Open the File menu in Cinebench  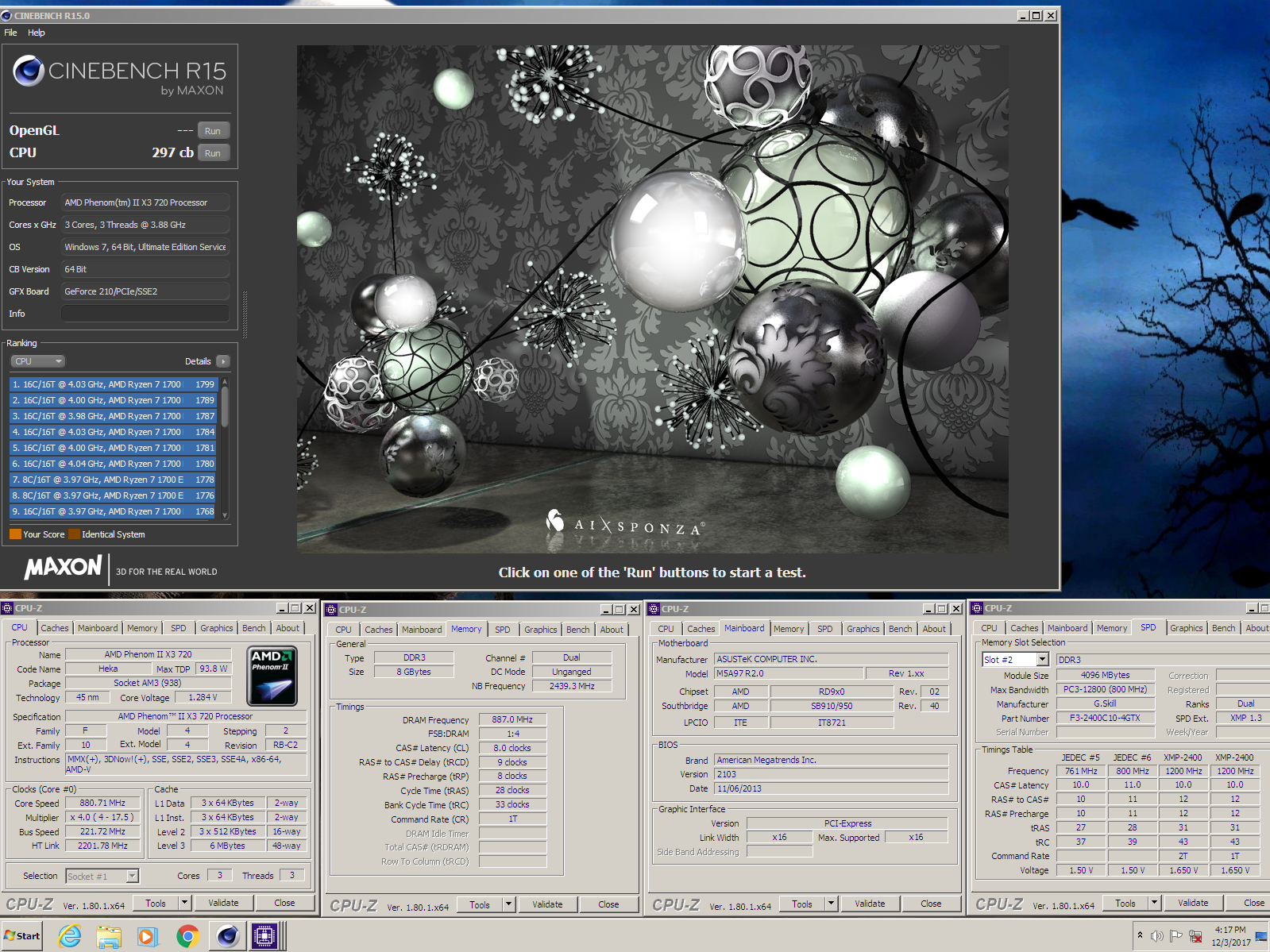[10, 33]
